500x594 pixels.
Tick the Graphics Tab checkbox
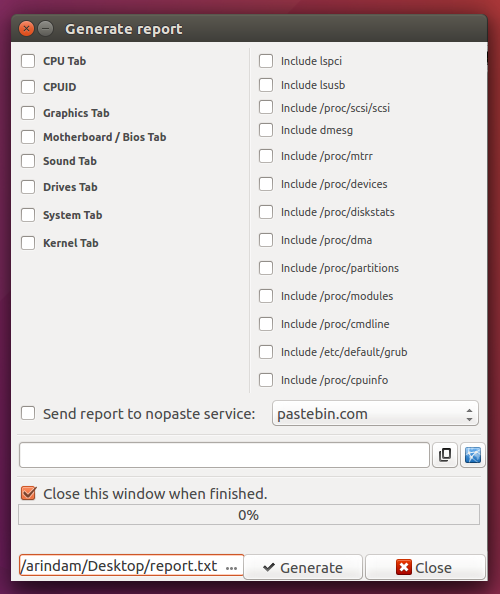tap(28, 113)
